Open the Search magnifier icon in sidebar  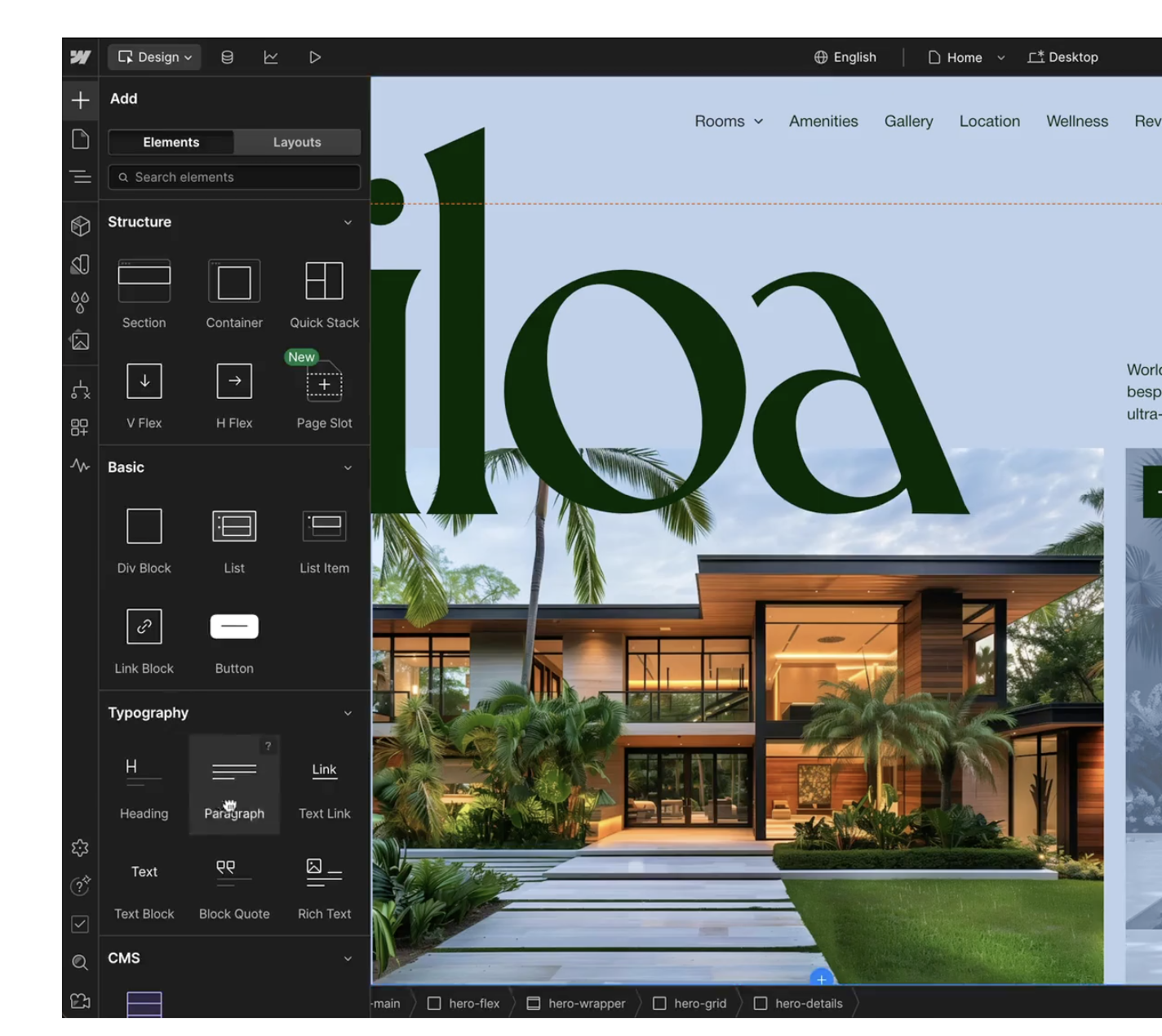point(80,963)
